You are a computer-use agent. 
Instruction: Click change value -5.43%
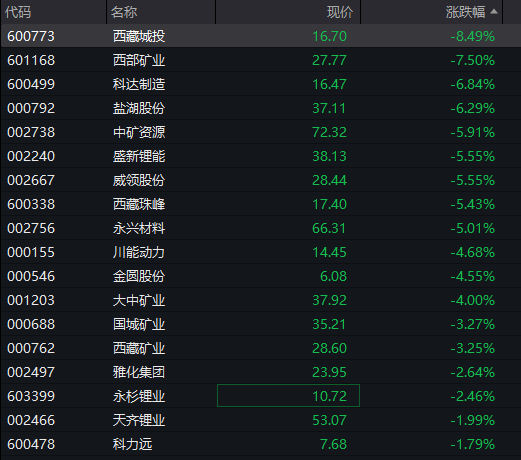(x=473, y=204)
